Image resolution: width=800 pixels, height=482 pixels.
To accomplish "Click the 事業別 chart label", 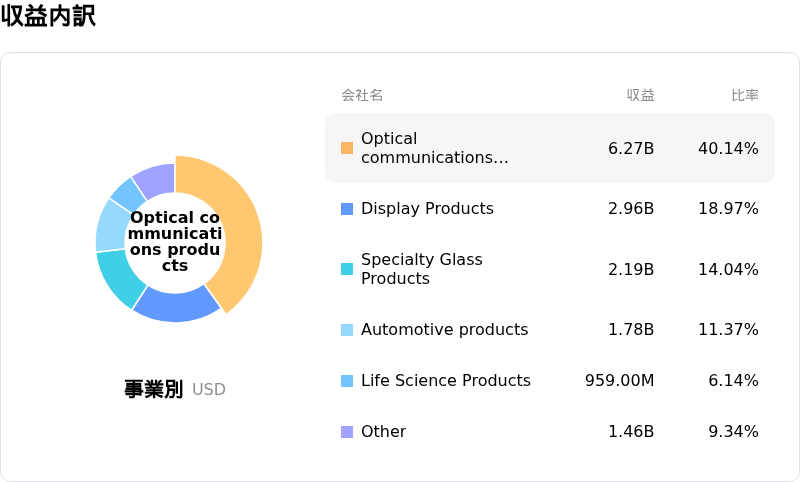I will coord(153,389).
